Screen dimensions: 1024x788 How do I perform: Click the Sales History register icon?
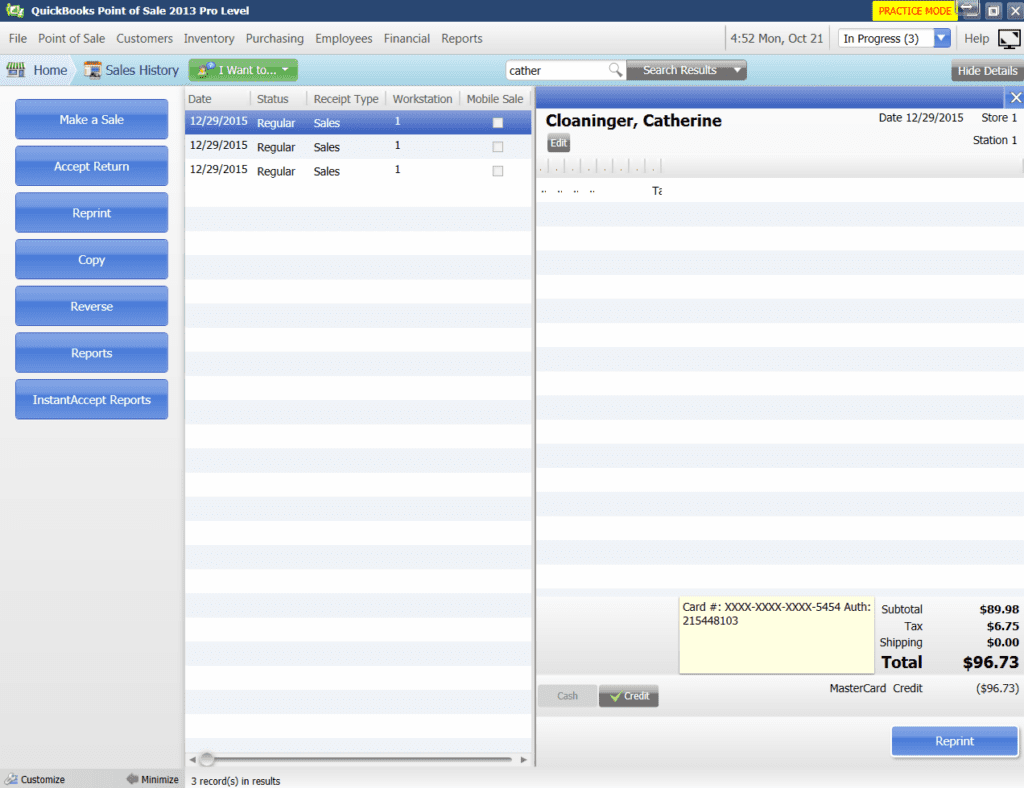coord(92,70)
